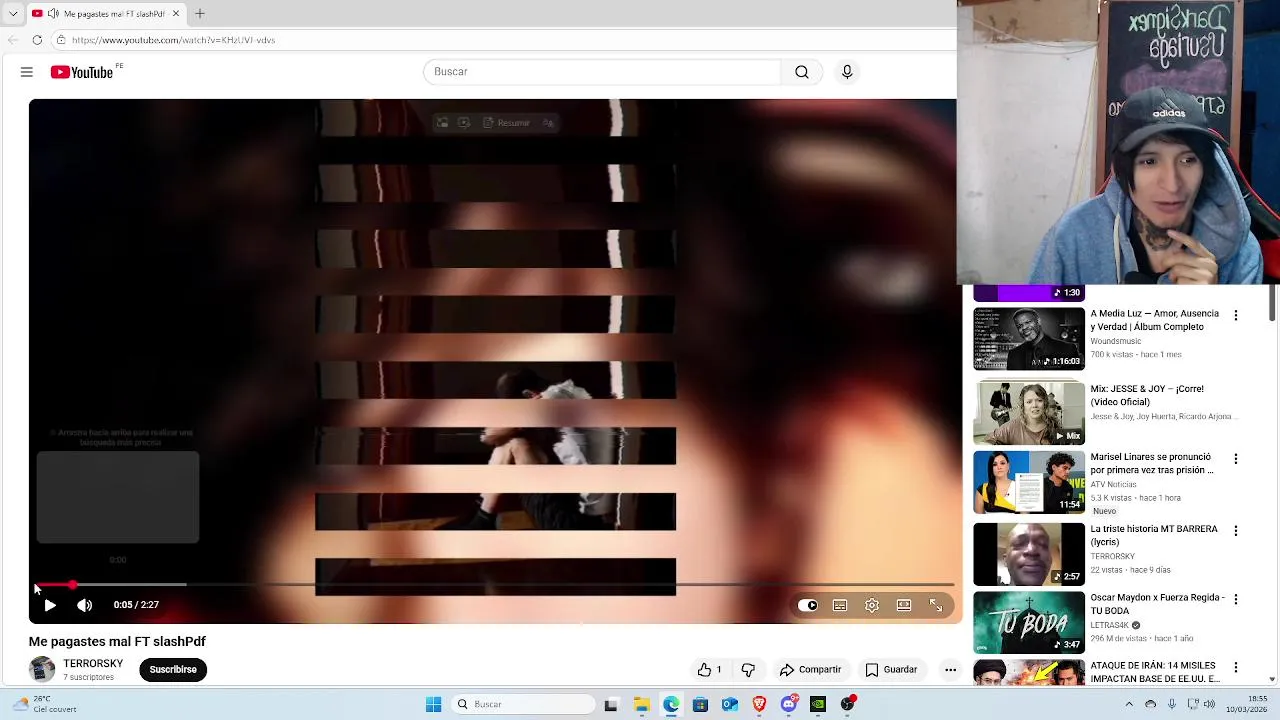
Task: Open Outlook from the taskbar
Action: 730,704
